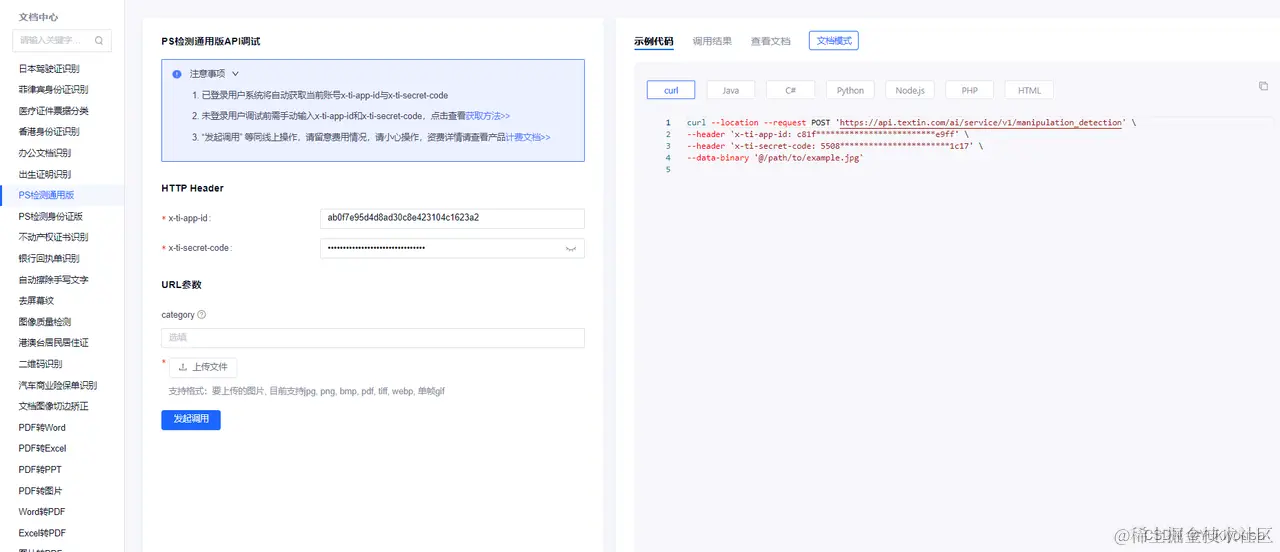Click the 发起调用 button
Viewport: 1280px width, 552px height.
191,419
